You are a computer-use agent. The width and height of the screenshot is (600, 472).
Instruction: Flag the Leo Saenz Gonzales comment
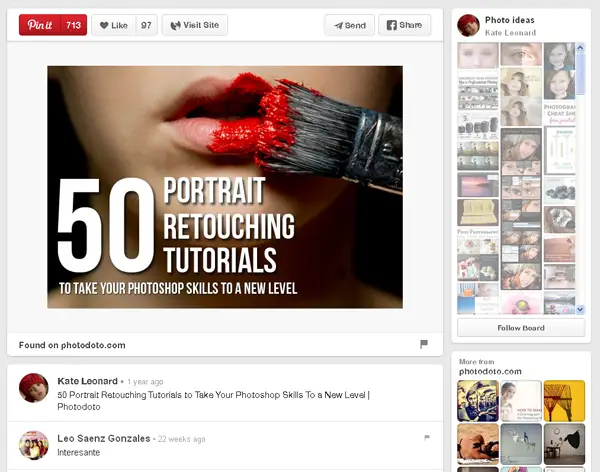pos(427,438)
